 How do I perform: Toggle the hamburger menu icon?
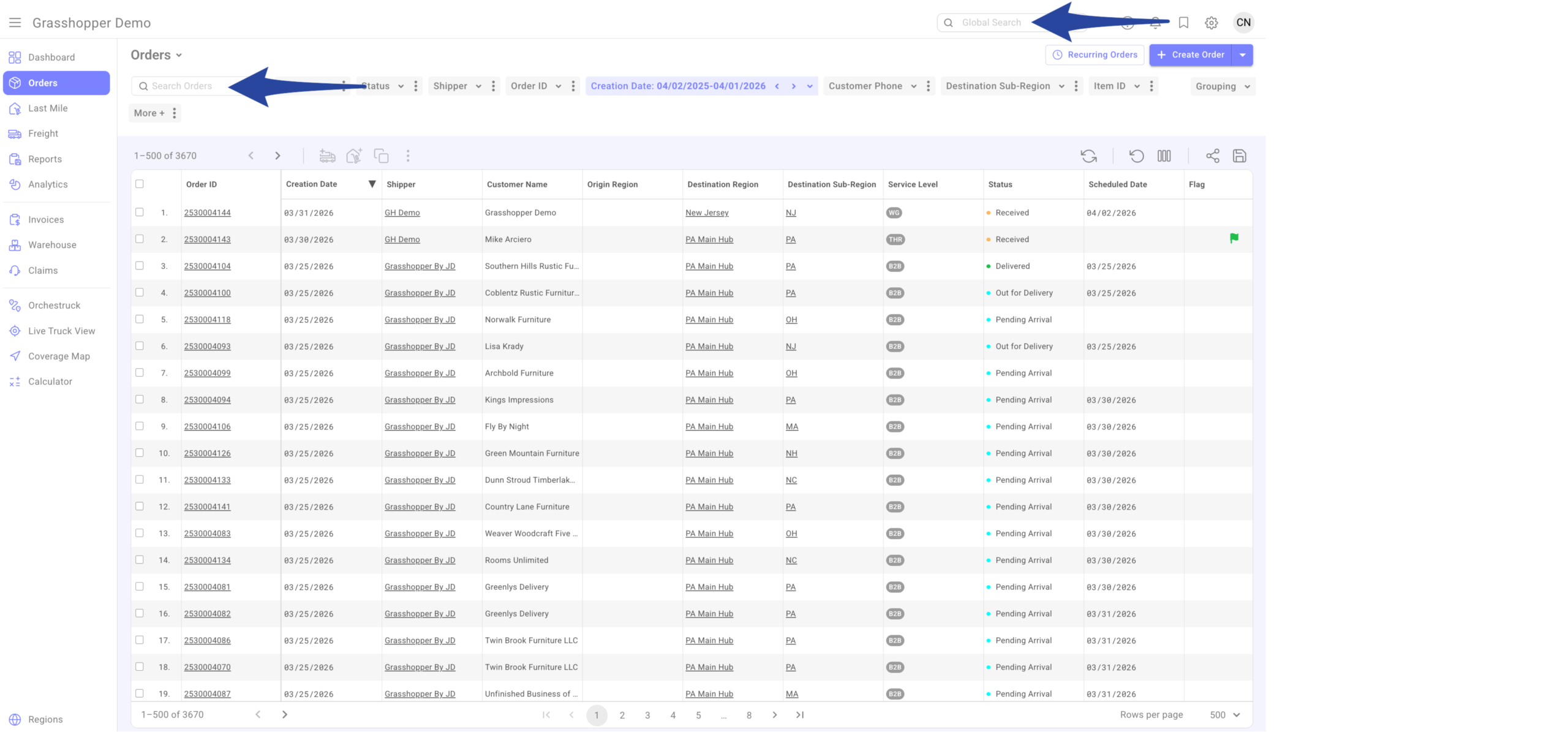[x=15, y=23]
